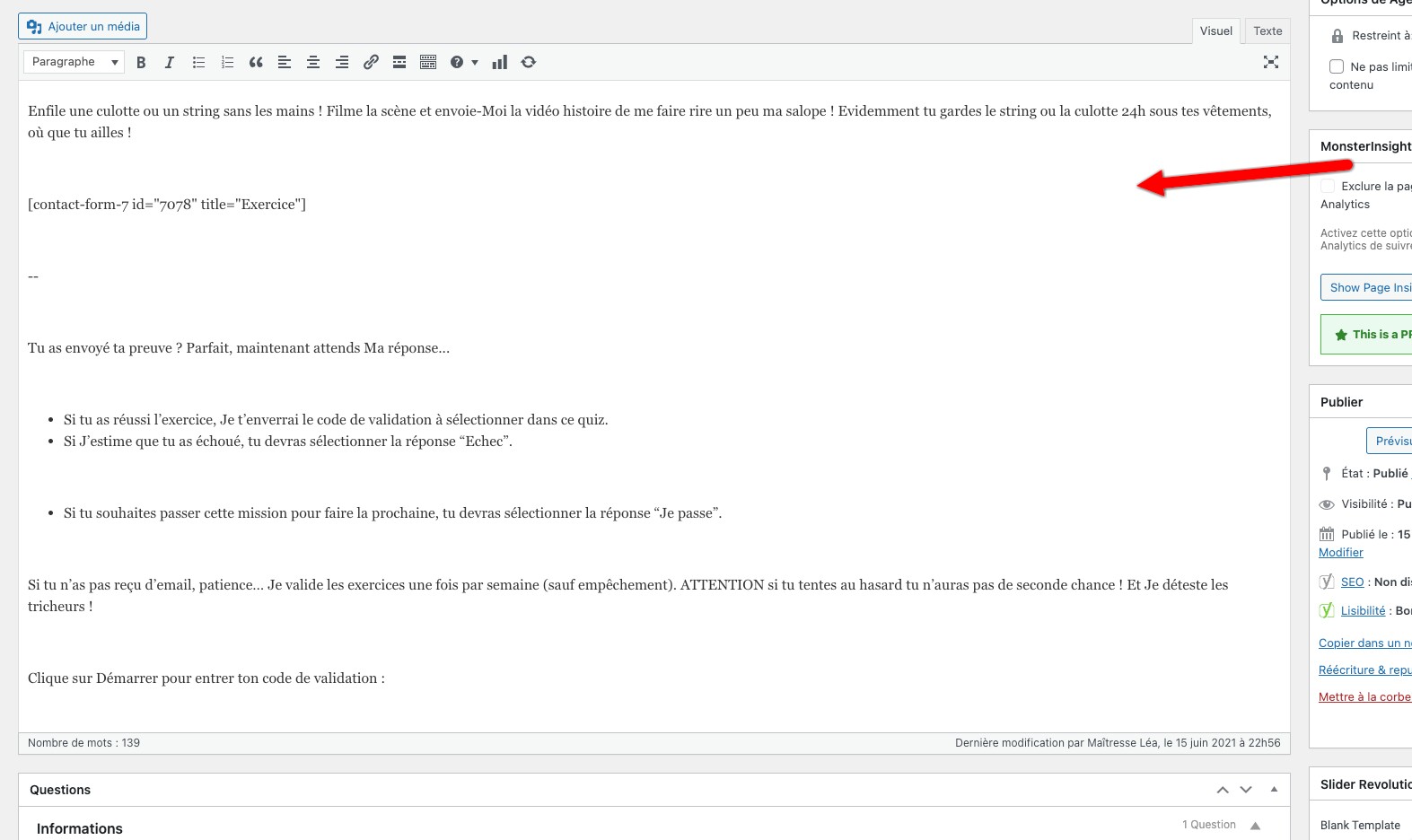Screen dimensions: 1412x840
Task: Switch to the Visuel editor tab
Action: tap(1215, 31)
